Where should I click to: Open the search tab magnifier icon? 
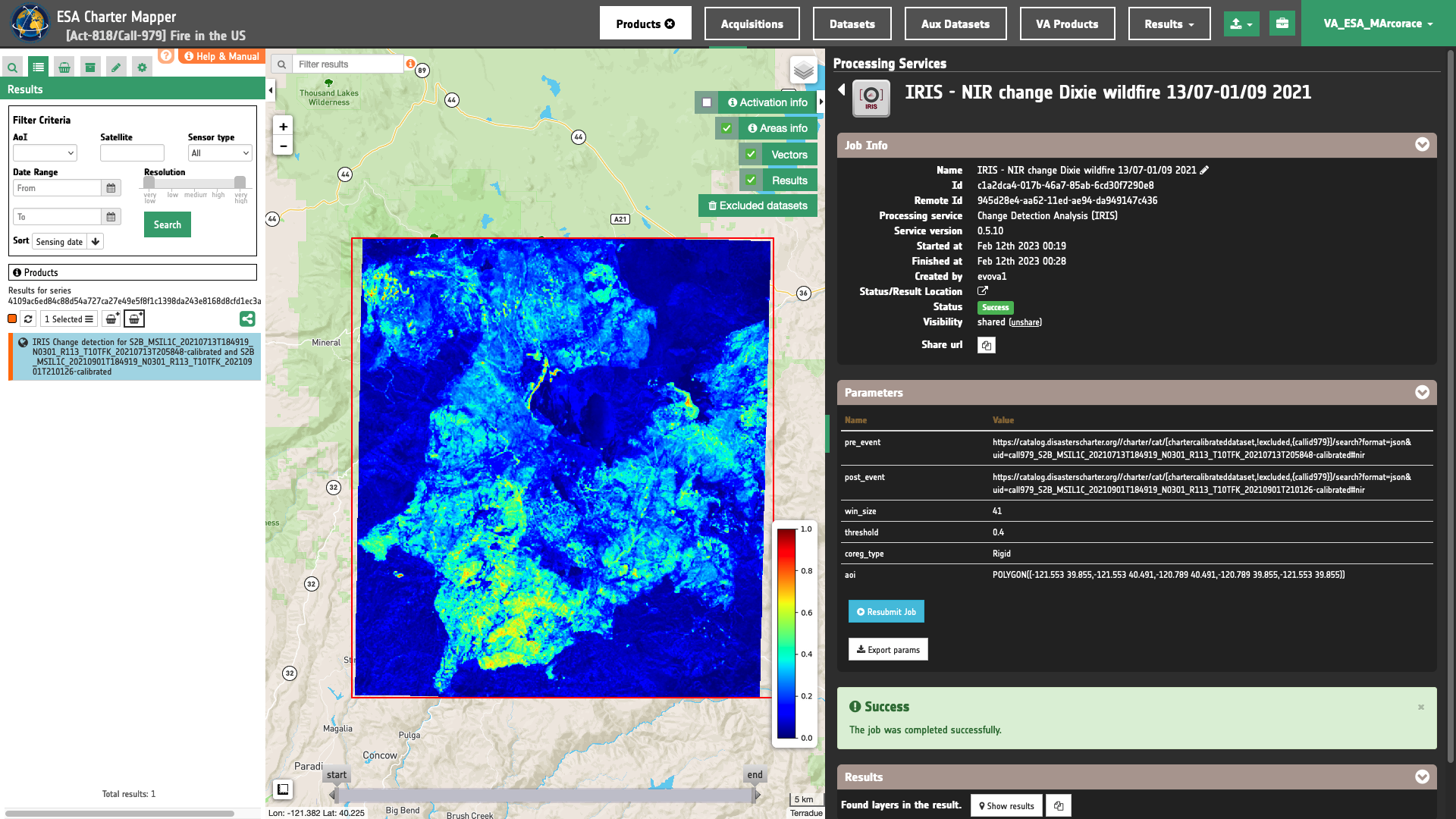coord(12,67)
